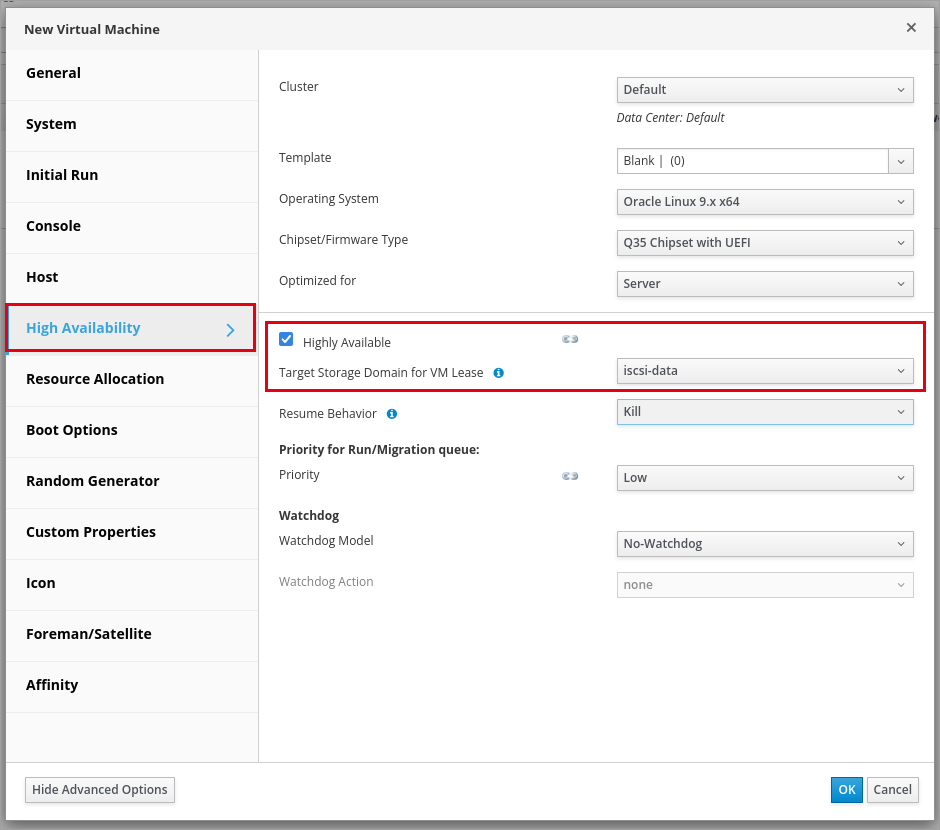Click the link icon next to Priority
Screen dimensions: 940x830
[570, 476]
